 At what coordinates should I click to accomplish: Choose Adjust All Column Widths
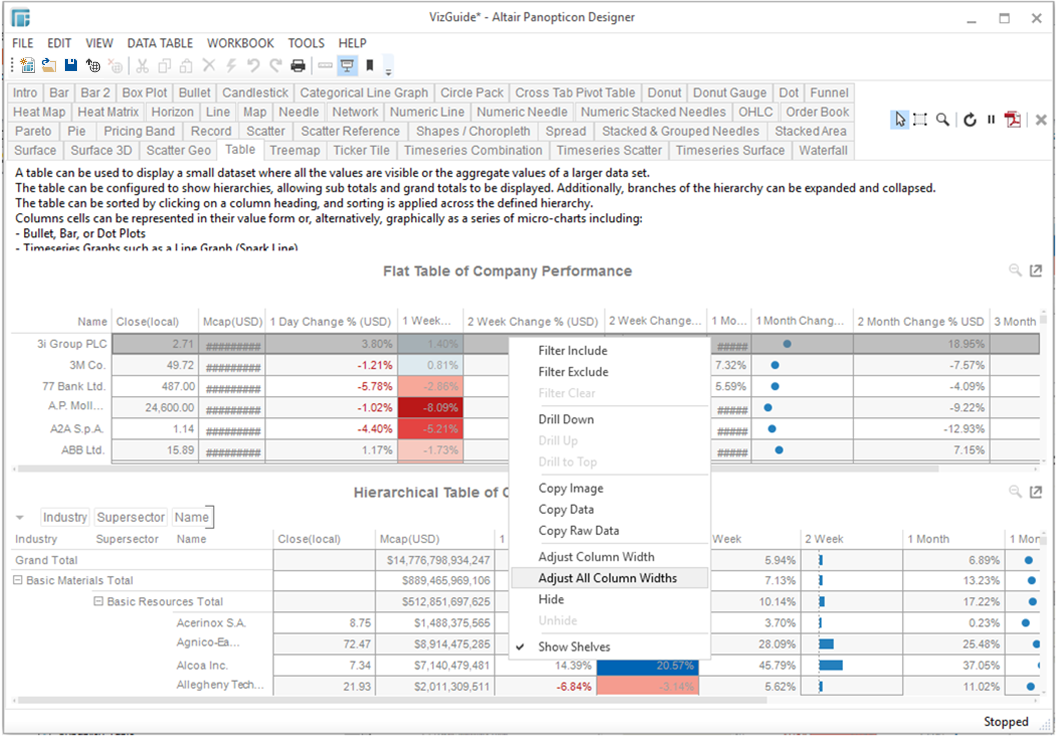pyautogui.click(x=607, y=578)
